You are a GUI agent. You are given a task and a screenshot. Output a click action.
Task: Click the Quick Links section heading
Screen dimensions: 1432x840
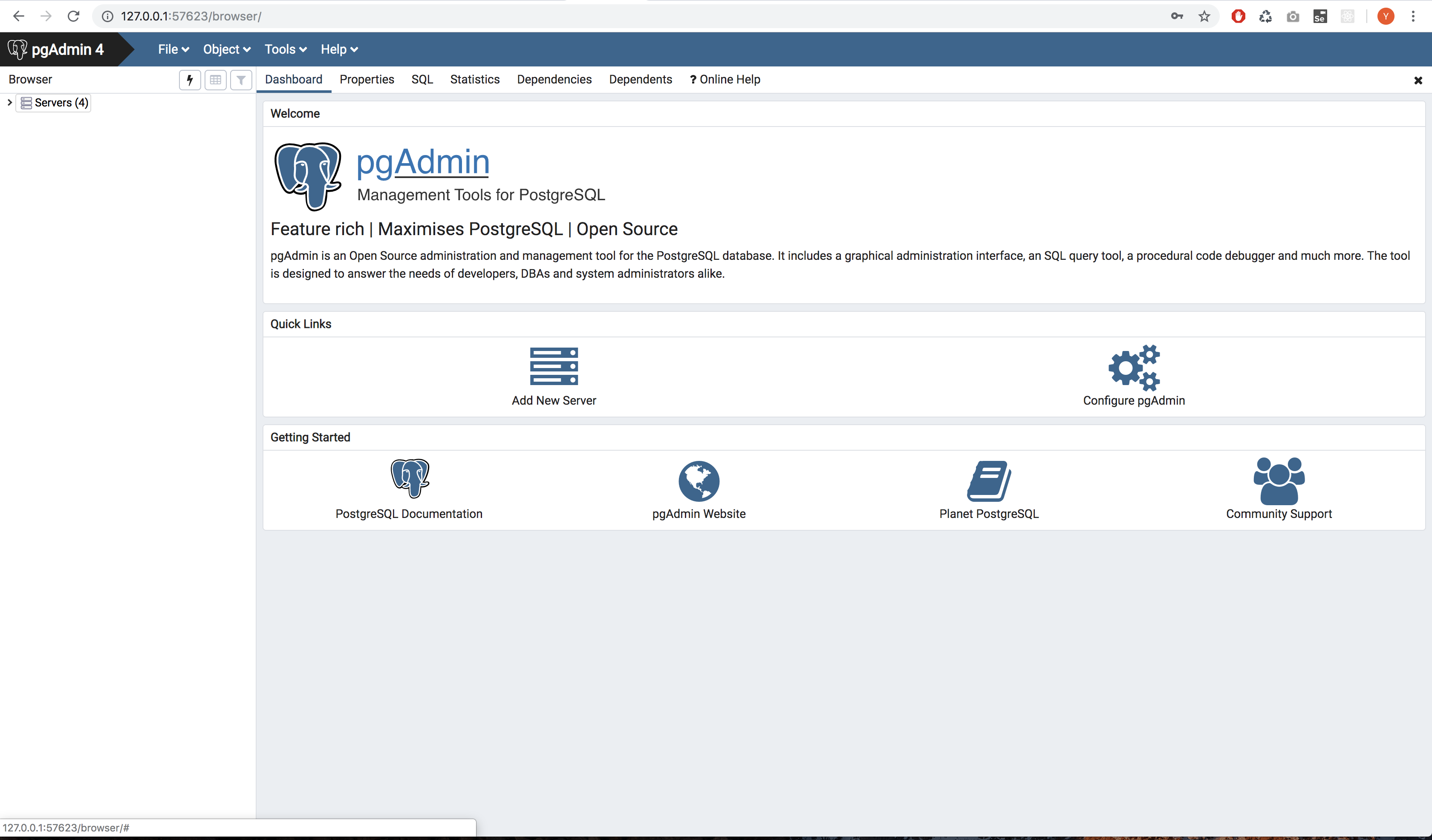point(300,324)
